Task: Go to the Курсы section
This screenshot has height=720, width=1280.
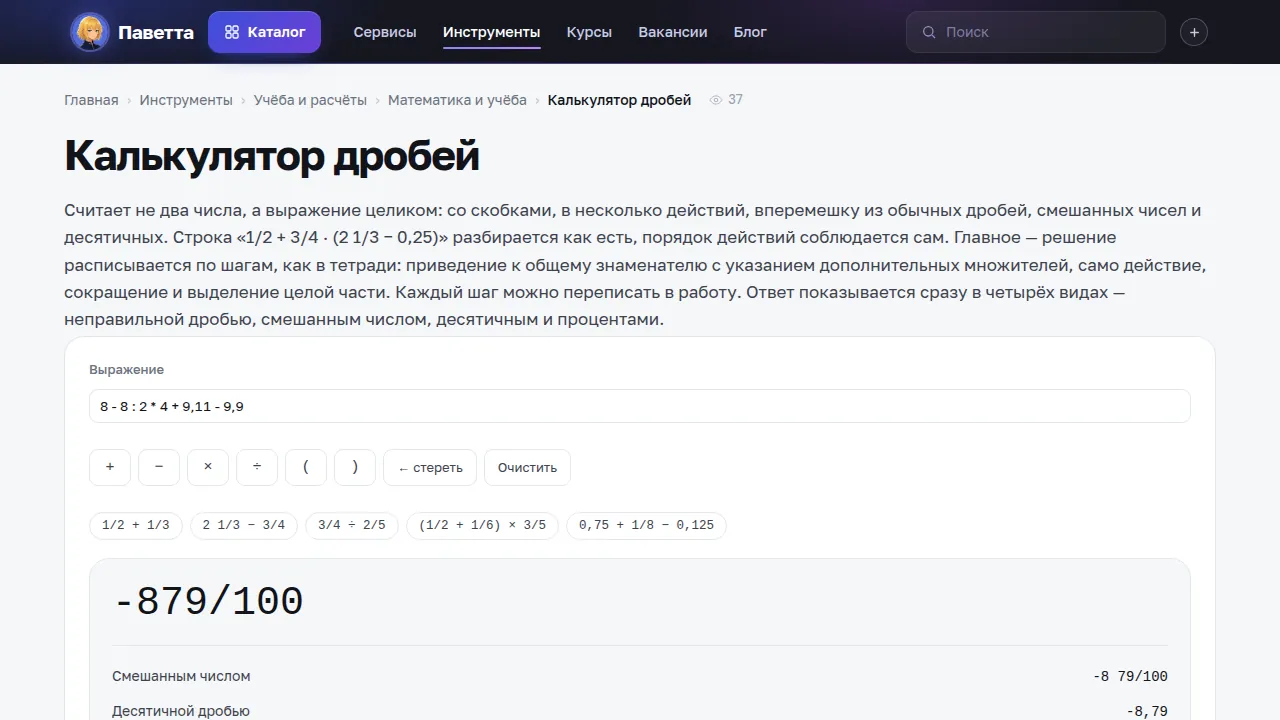Action: (589, 32)
